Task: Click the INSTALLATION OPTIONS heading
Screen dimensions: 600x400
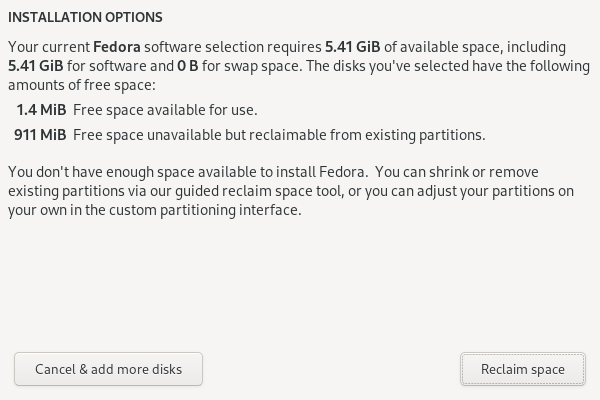Action: coord(84,18)
